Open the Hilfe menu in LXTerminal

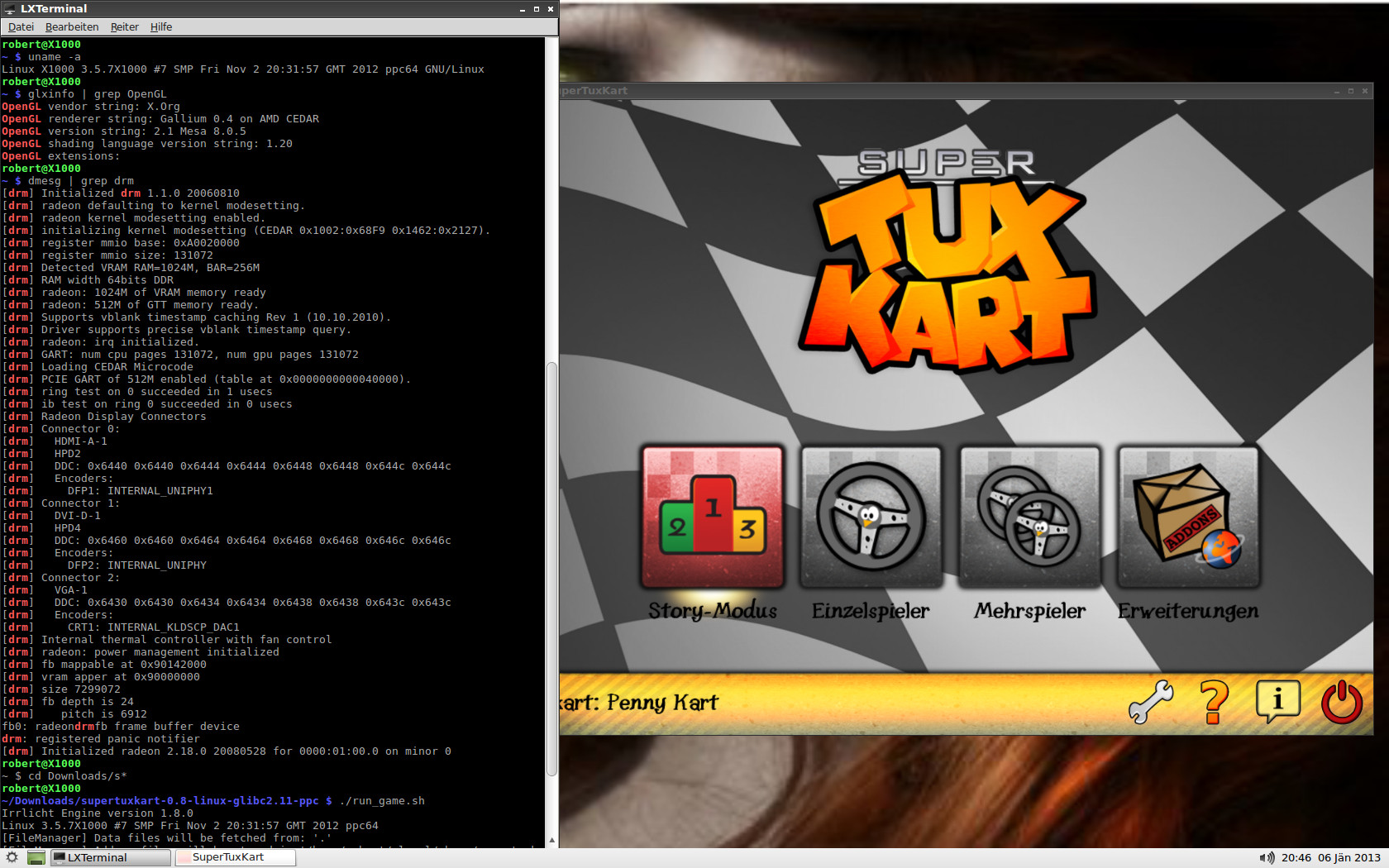[x=161, y=27]
